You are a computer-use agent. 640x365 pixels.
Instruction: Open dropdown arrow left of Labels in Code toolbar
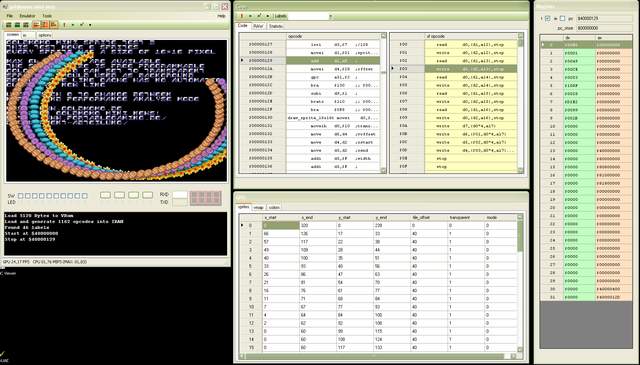(x=268, y=16)
